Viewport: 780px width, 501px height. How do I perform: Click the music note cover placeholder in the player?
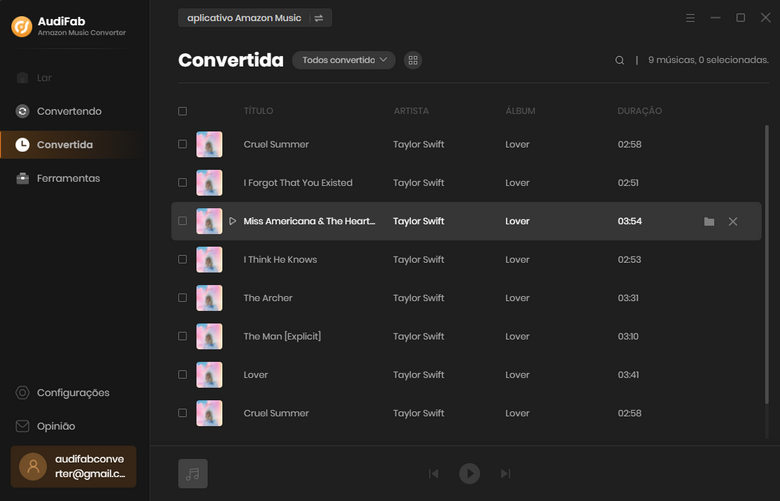click(193, 473)
